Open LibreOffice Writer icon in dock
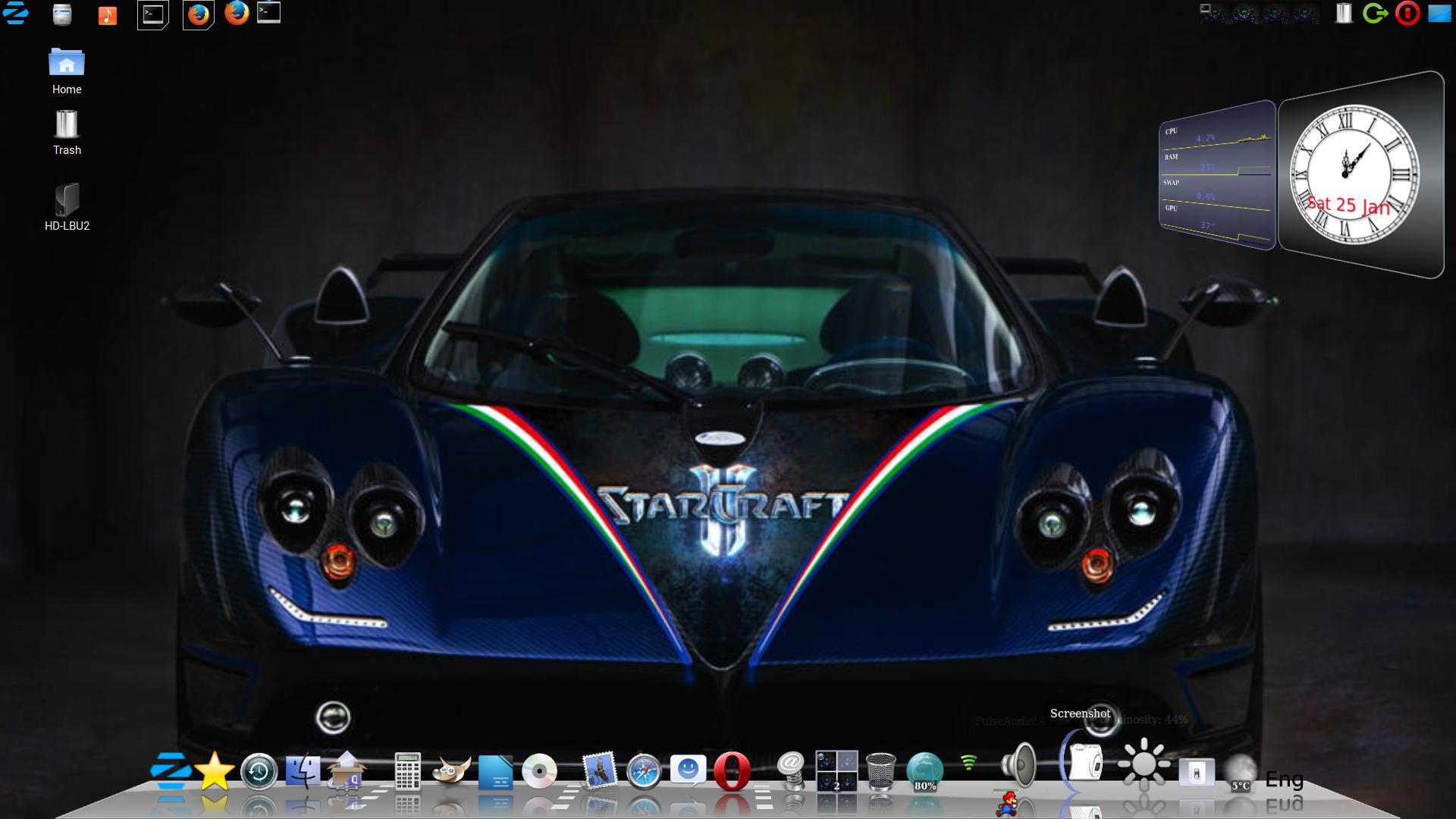Image resolution: width=1456 pixels, height=819 pixels. [x=495, y=773]
